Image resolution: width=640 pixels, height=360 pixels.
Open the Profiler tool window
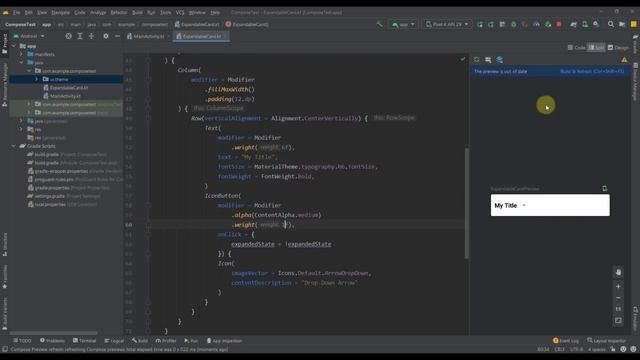[166, 341]
